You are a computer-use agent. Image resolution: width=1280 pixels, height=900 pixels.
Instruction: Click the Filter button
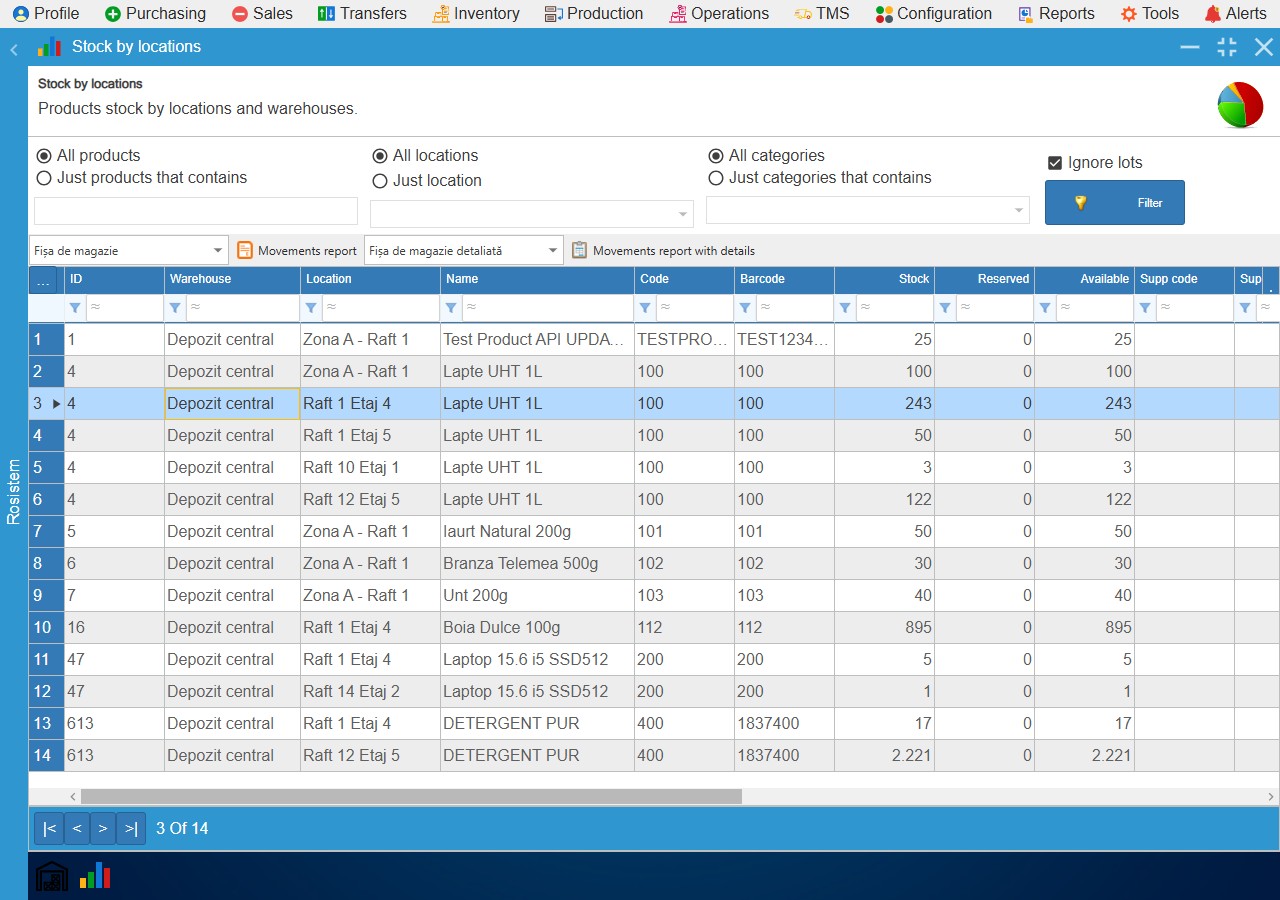[1115, 202]
